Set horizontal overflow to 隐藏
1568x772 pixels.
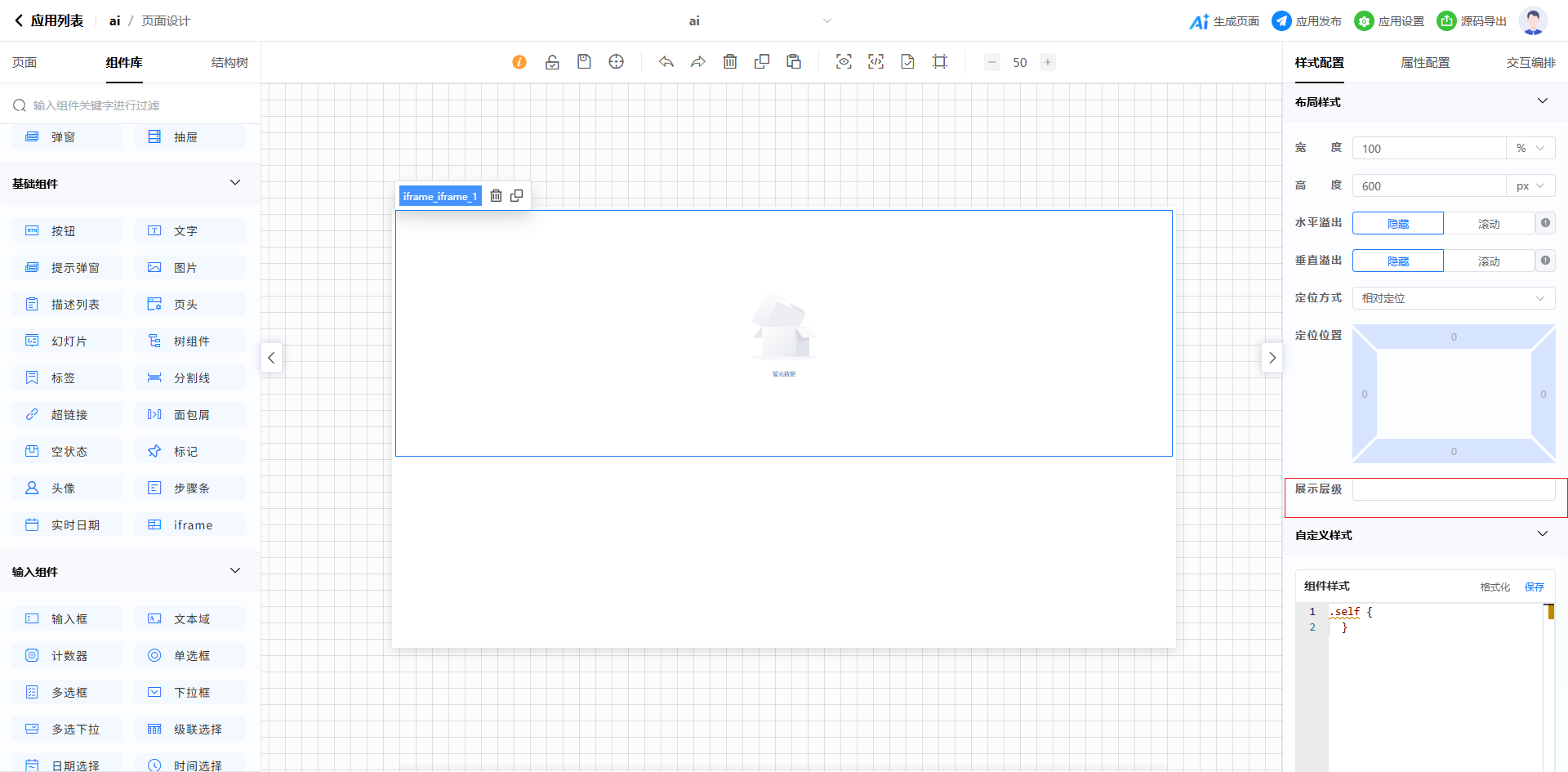pyautogui.click(x=1398, y=224)
